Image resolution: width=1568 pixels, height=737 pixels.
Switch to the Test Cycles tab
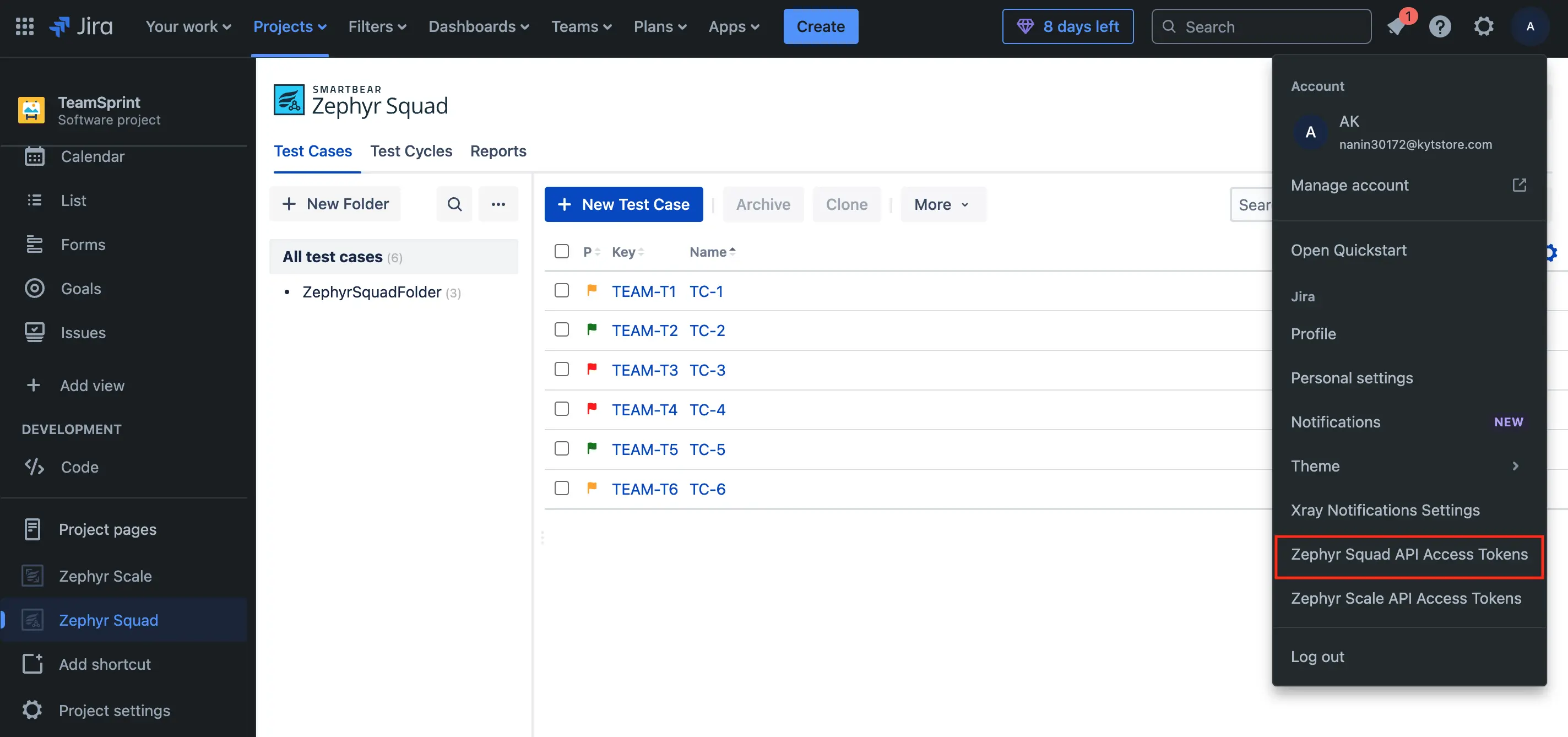[411, 151]
